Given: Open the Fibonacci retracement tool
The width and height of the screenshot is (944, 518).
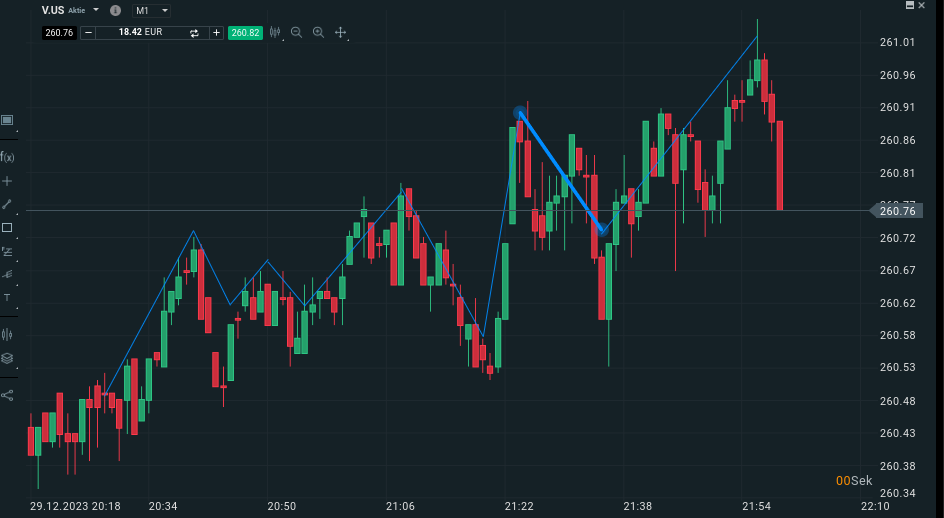Looking at the screenshot, I should pos(7,251).
